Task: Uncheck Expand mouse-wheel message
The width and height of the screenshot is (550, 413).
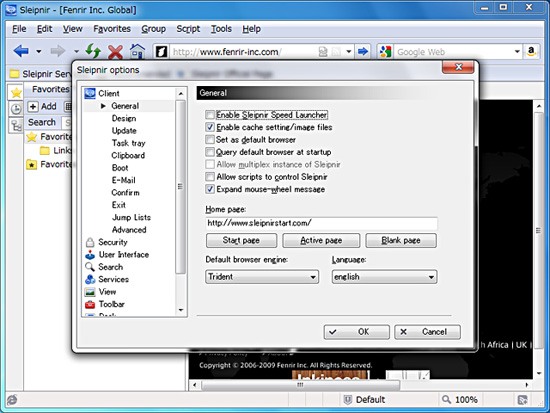Action: click(x=210, y=189)
